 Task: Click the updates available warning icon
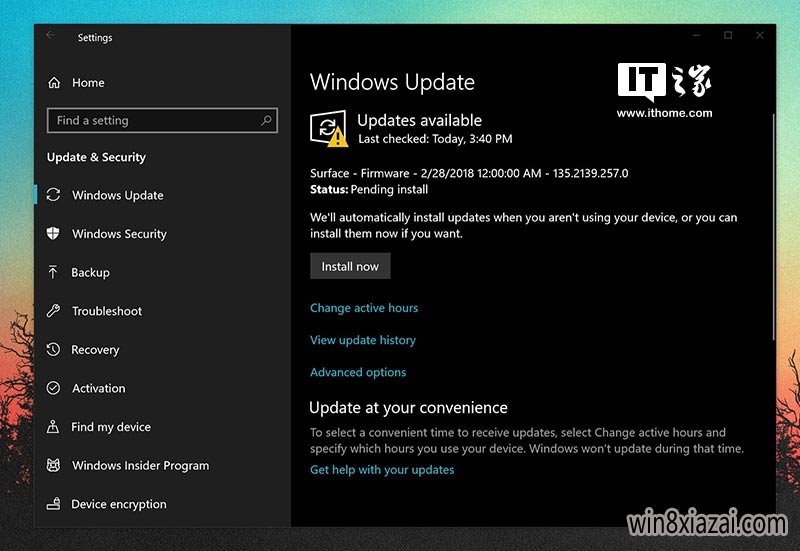(329, 129)
